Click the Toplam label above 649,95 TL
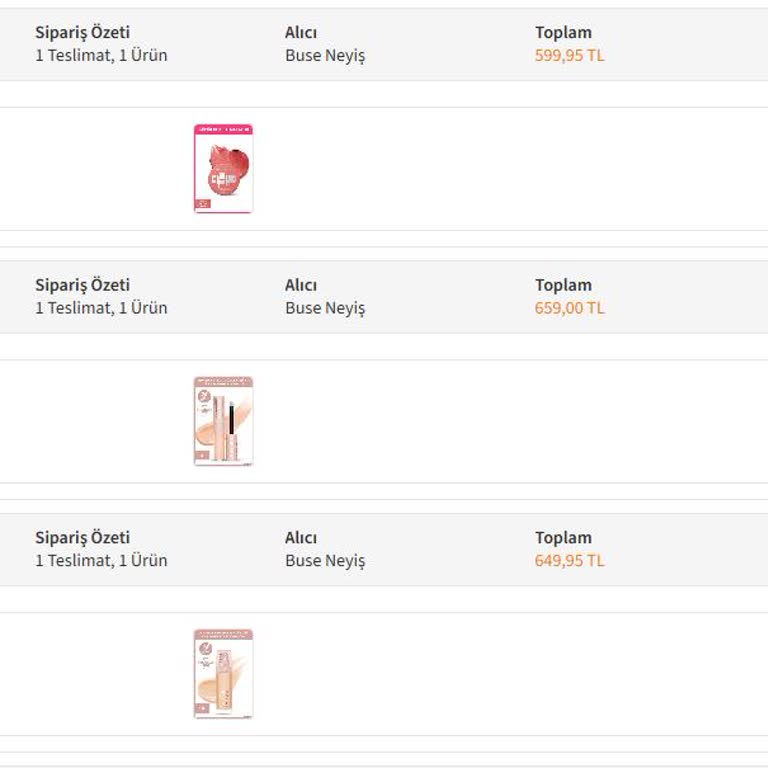The width and height of the screenshot is (768, 768). point(563,538)
